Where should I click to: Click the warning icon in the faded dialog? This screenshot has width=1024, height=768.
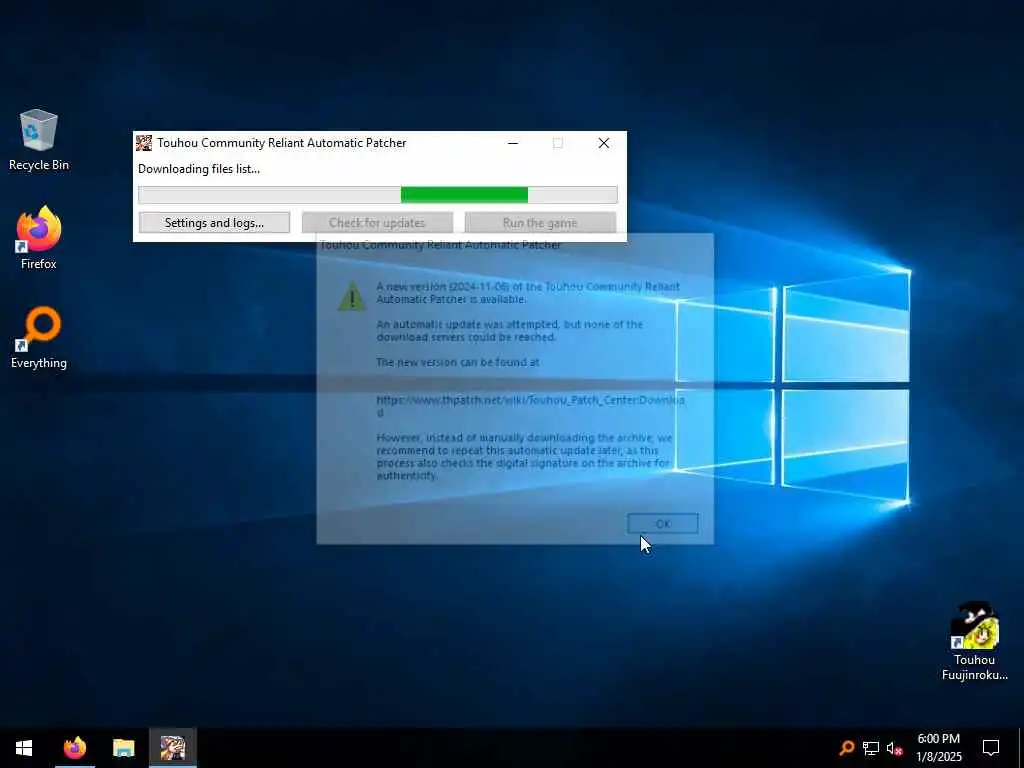click(x=352, y=296)
